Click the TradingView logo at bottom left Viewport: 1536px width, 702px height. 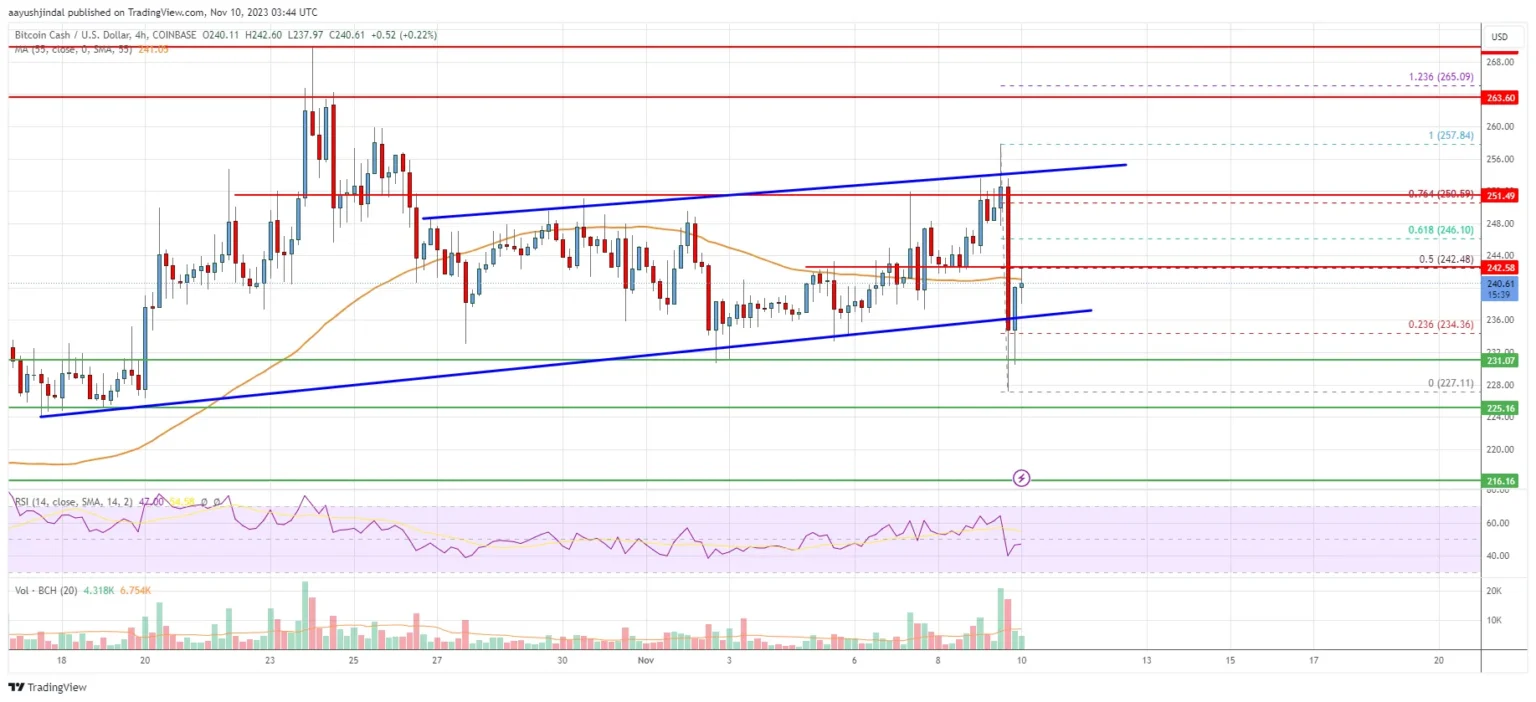click(x=45, y=687)
